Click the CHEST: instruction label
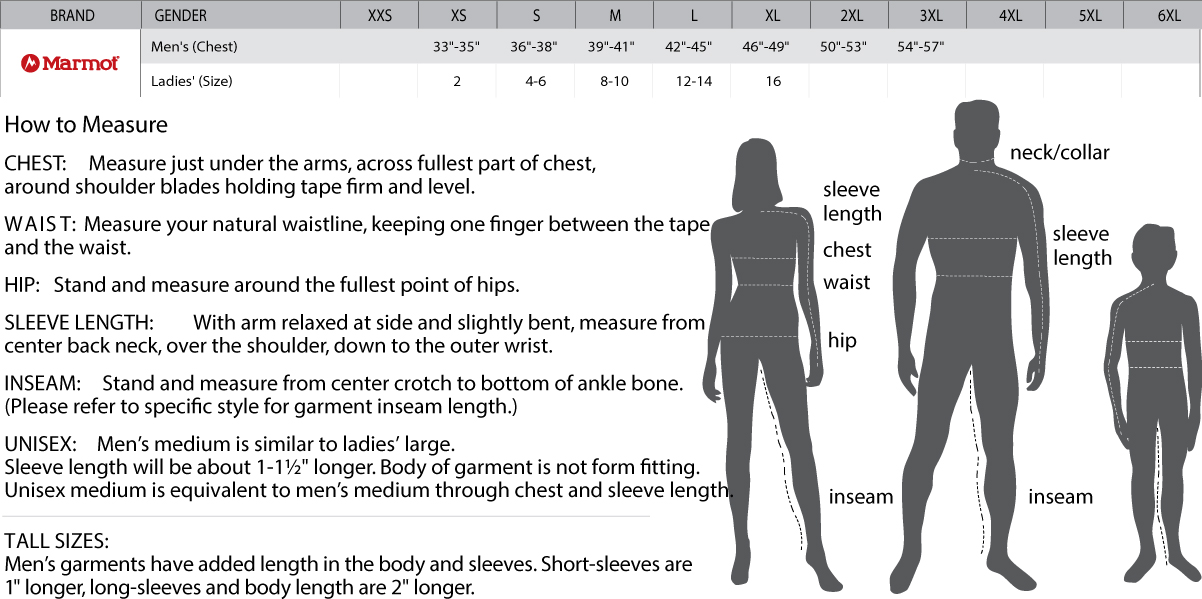The image size is (1202, 599). point(36,163)
